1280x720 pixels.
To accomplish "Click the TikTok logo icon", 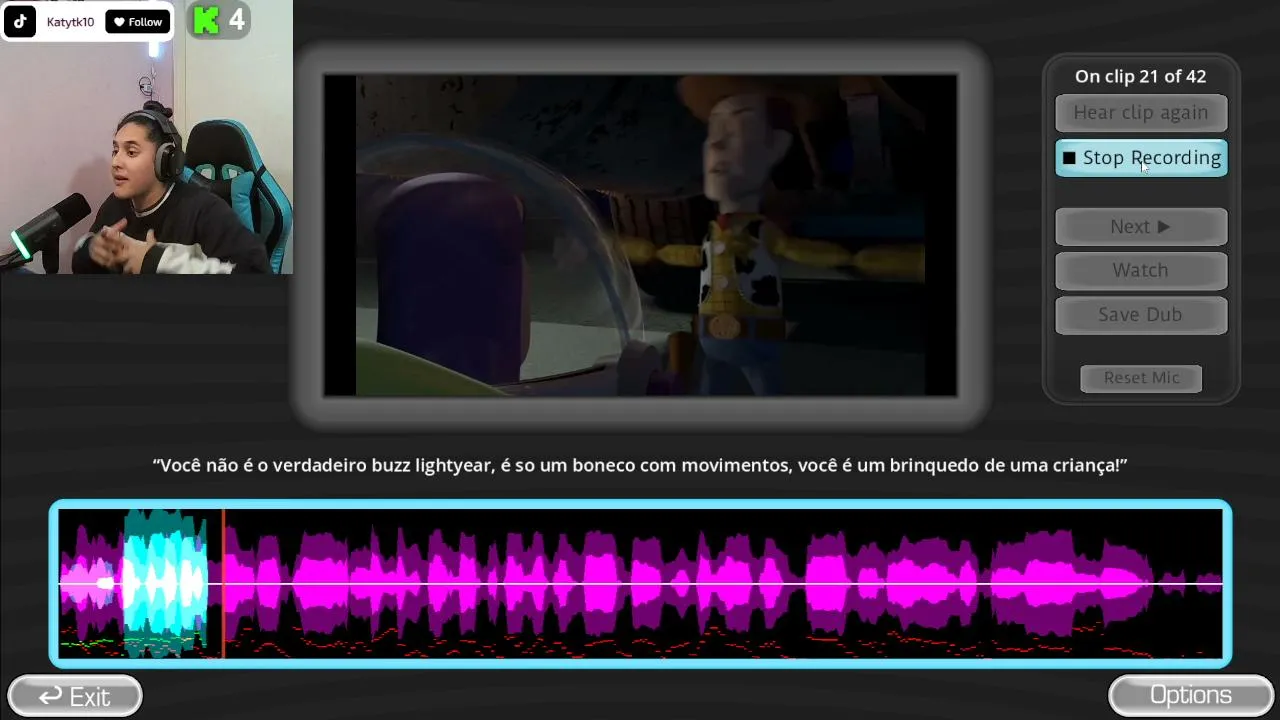I will (x=21, y=21).
